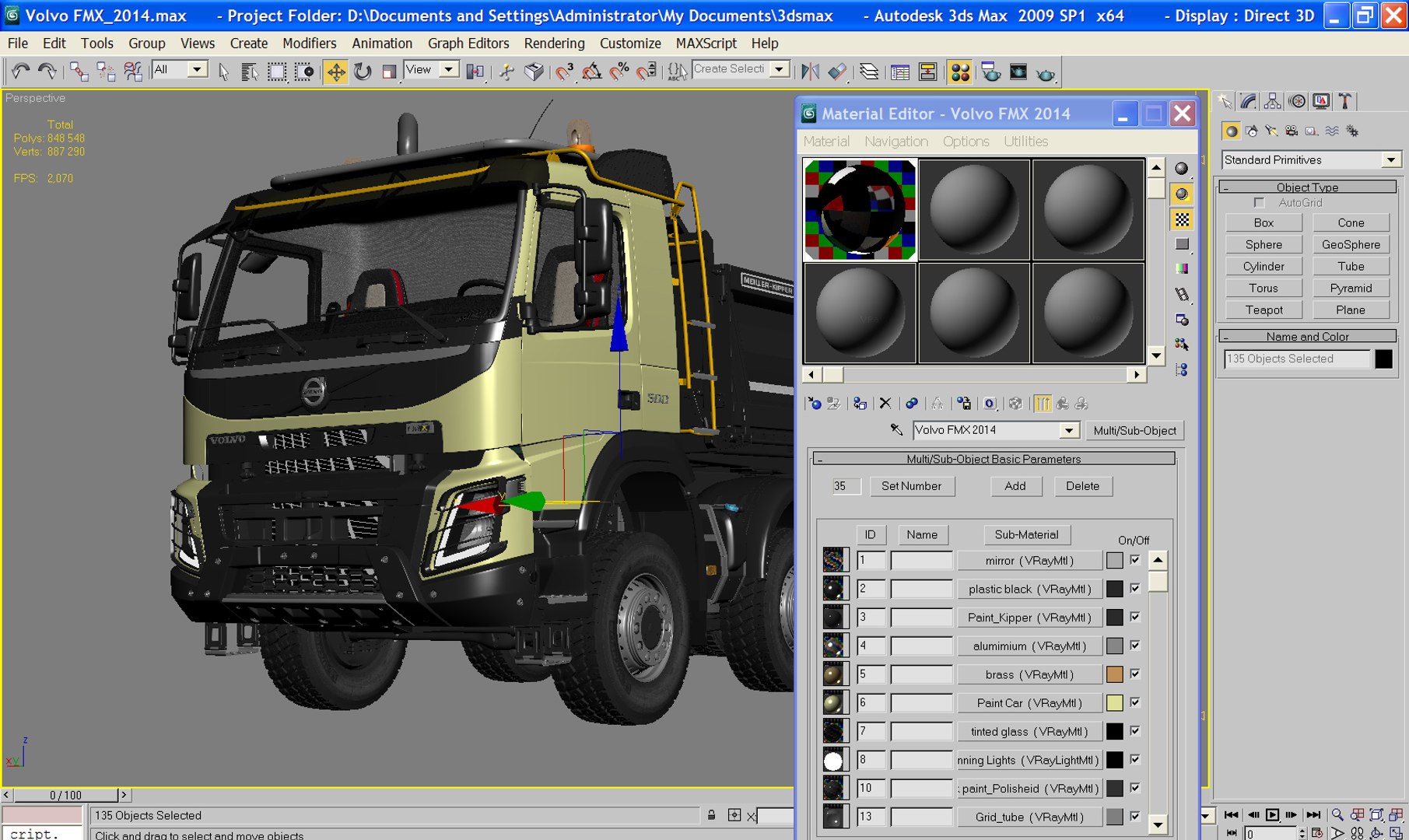Open Material Editor Navigation menu
The image size is (1409, 840).
pos(896,142)
